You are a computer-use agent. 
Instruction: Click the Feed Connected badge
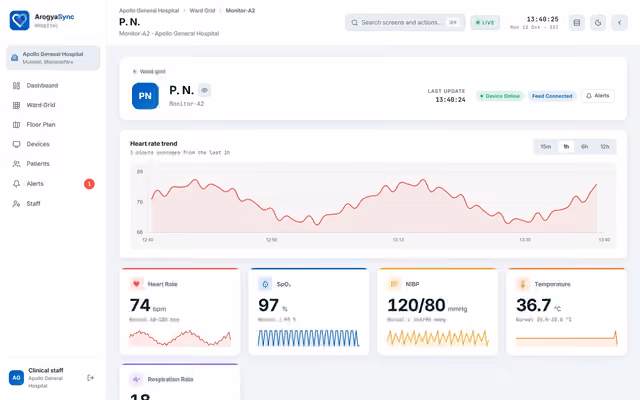pyautogui.click(x=552, y=96)
